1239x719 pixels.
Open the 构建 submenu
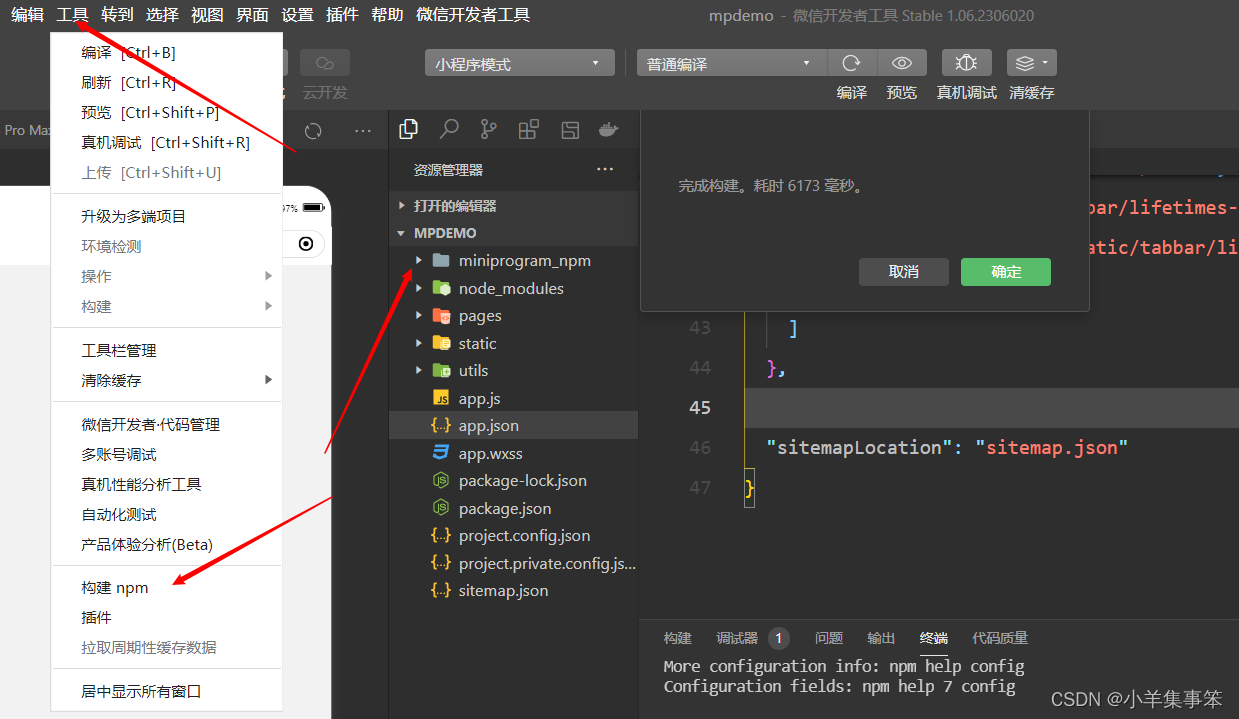click(x=167, y=306)
